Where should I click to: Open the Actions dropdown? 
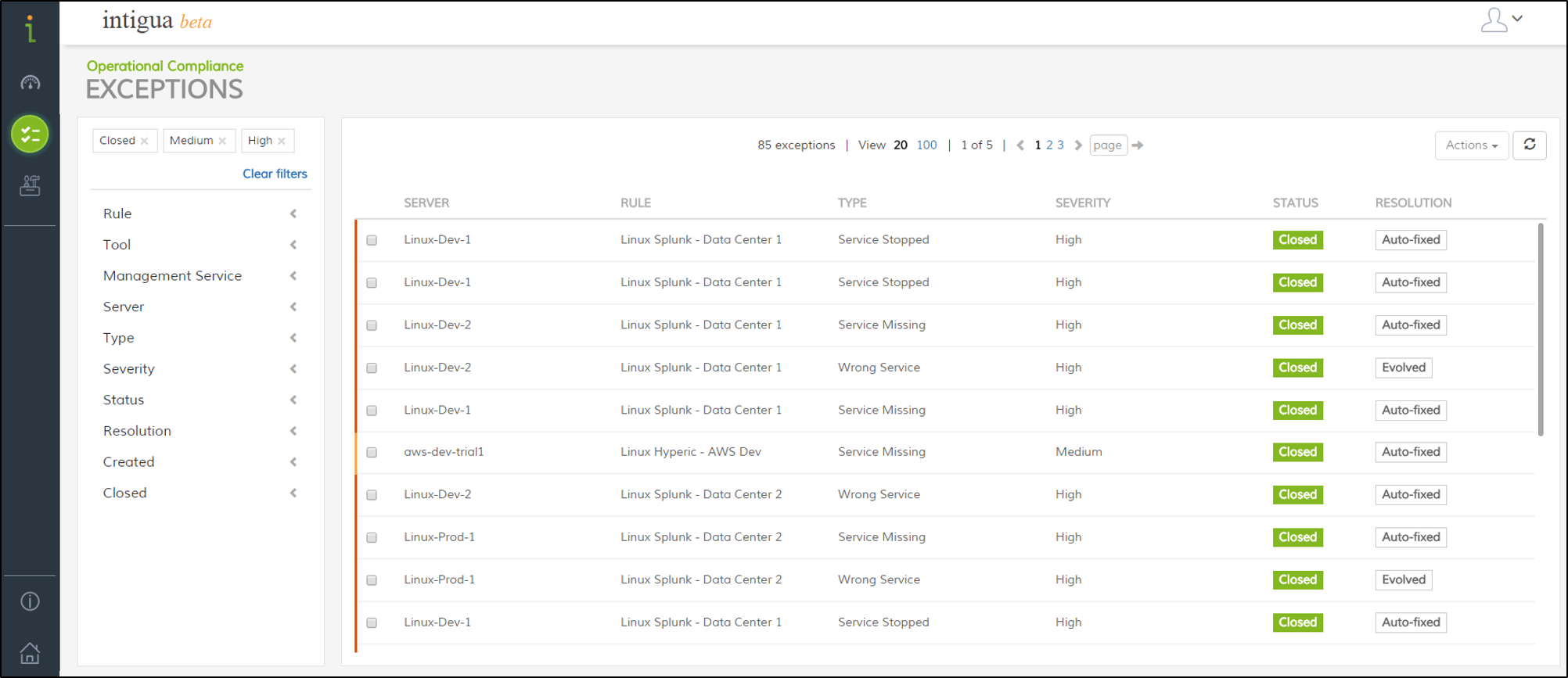tap(1471, 145)
